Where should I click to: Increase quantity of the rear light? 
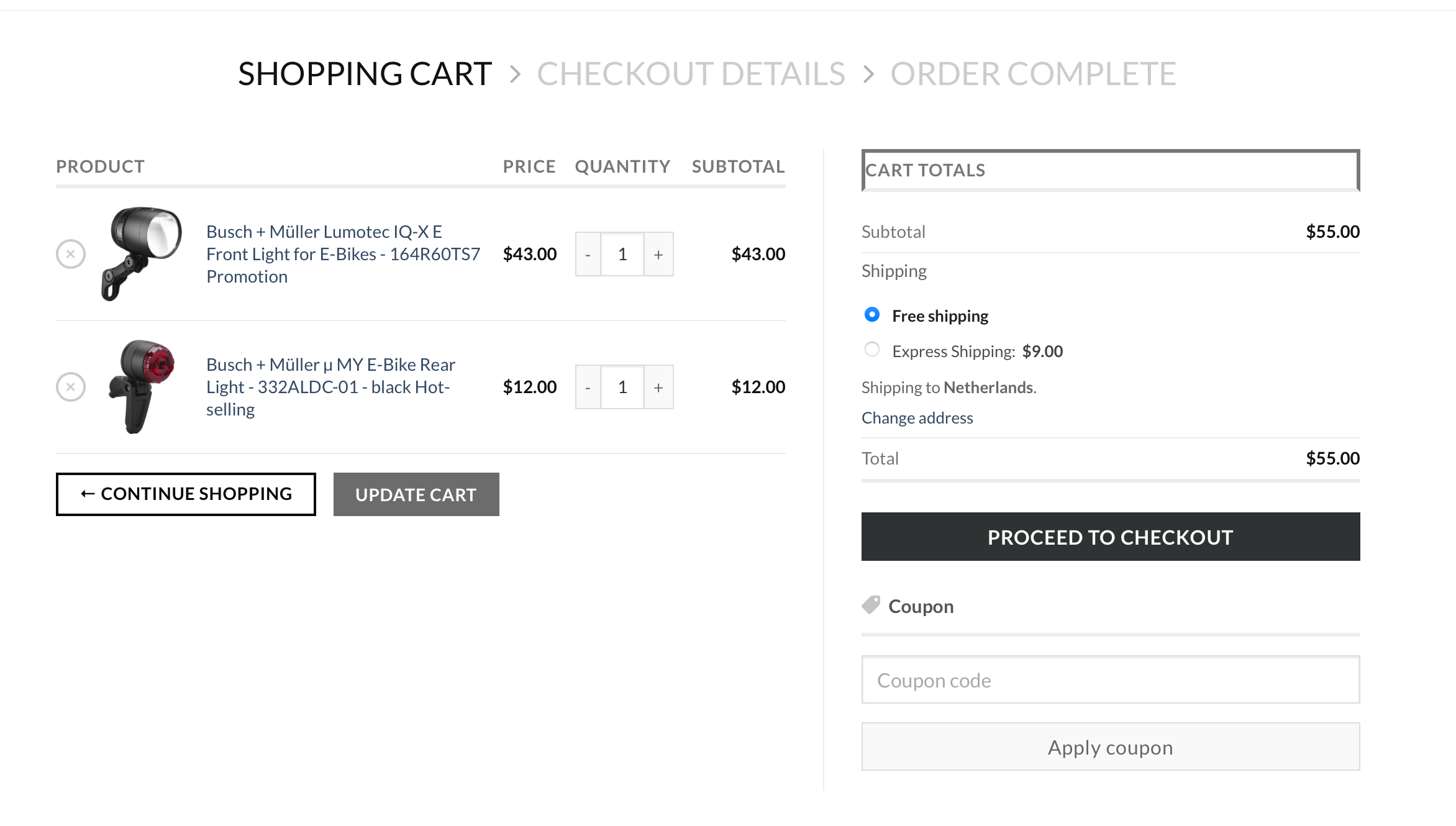click(x=658, y=387)
